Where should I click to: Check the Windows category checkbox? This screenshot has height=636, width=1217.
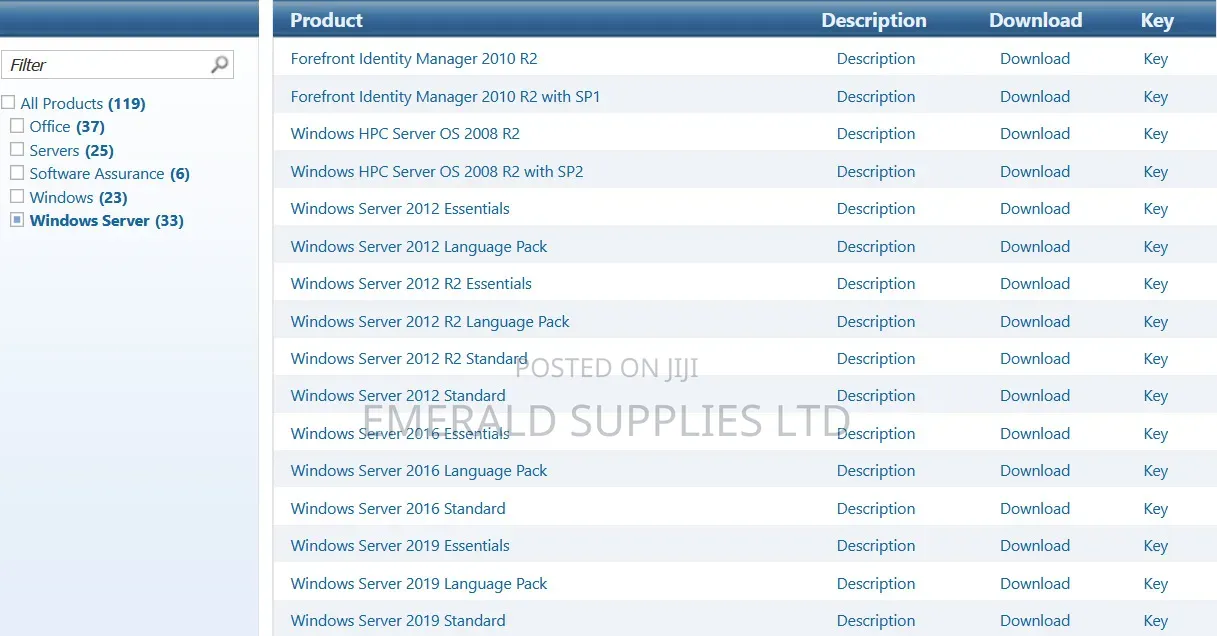17,196
